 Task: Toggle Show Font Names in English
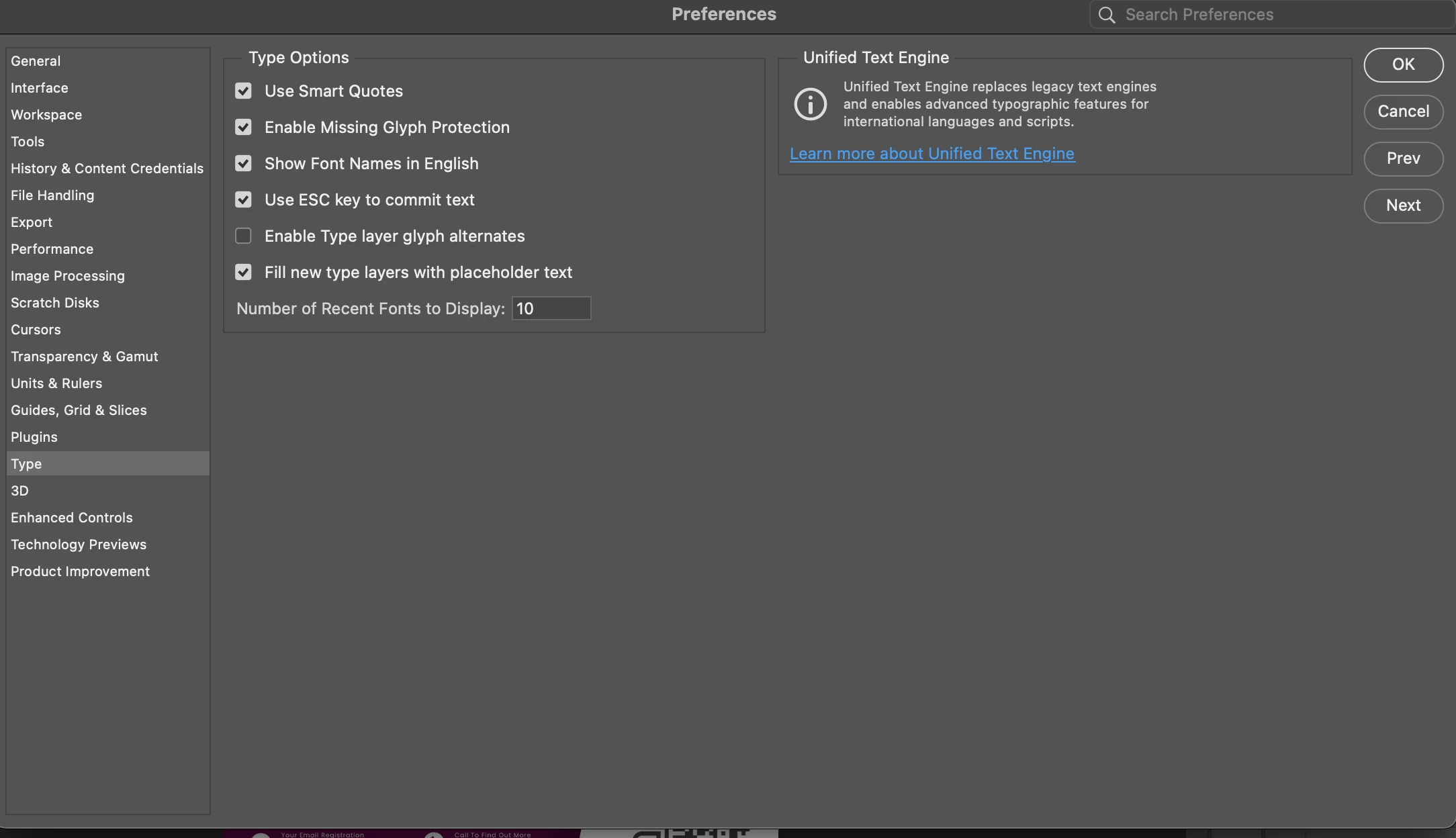point(243,163)
